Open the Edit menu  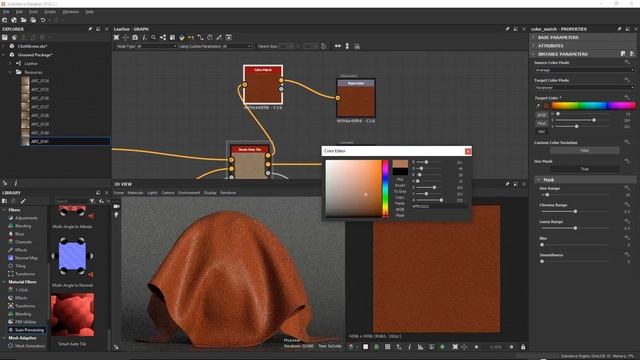coord(19,12)
